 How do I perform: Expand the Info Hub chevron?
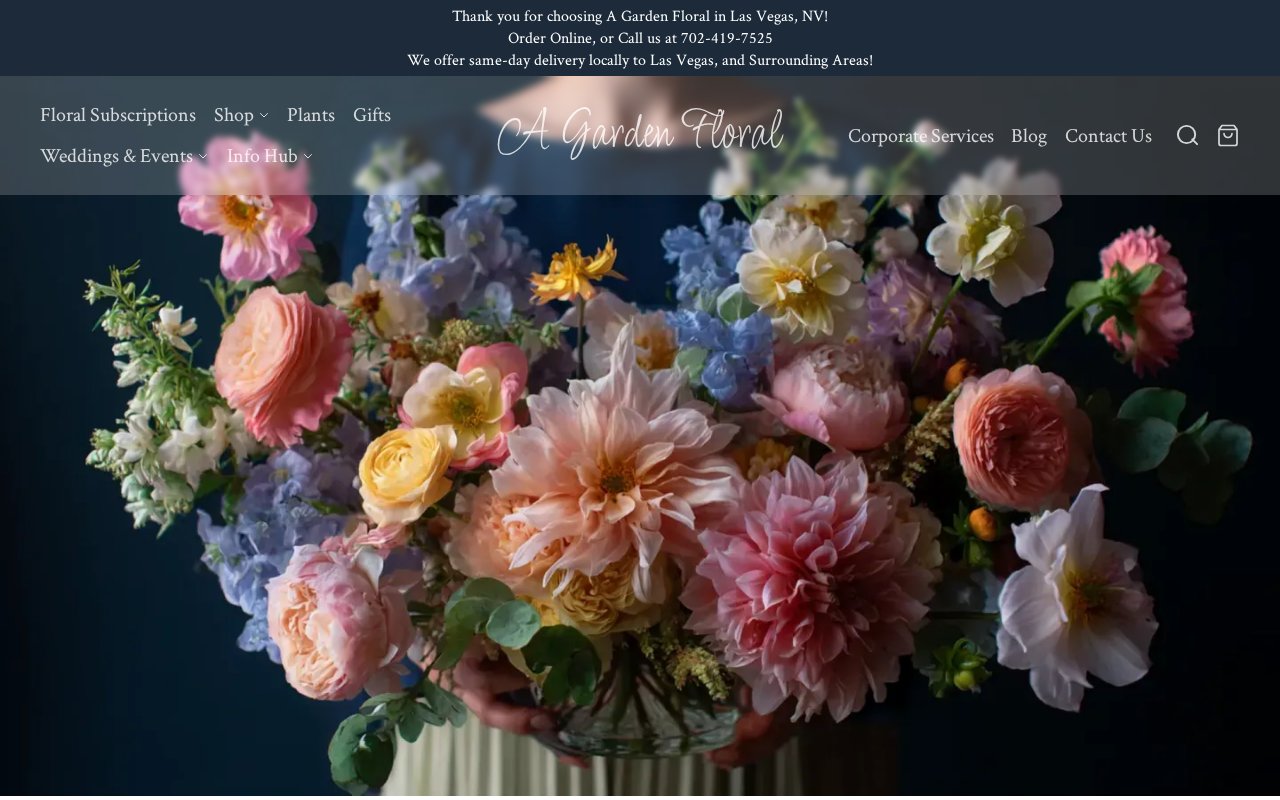coord(308,157)
